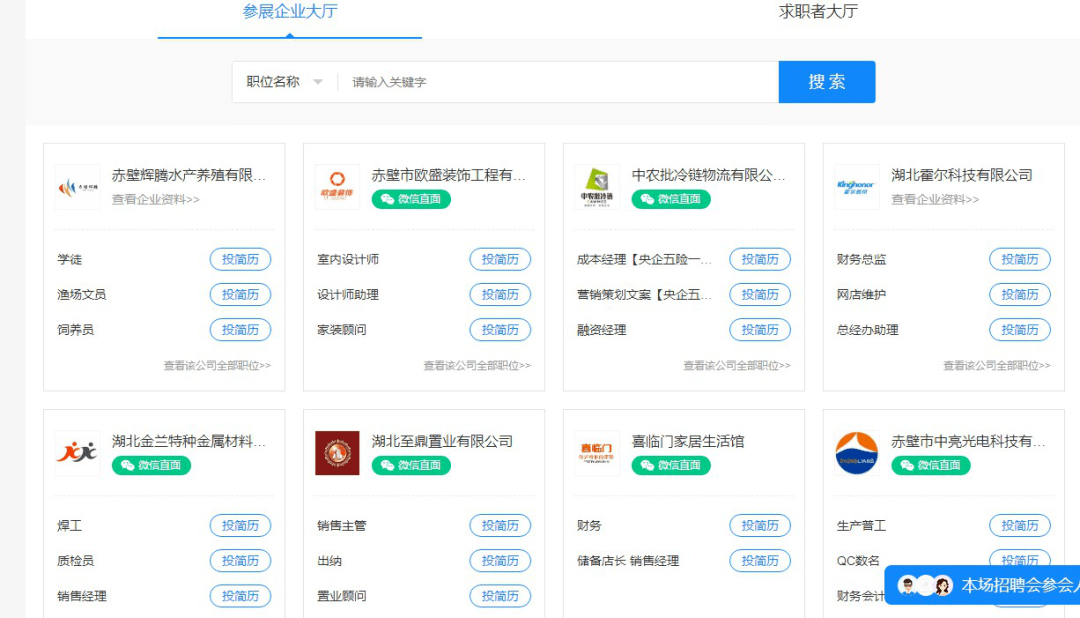Image resolution: width=1080 pixels, height=618 pixels.
Task: View 赤壁辉腾水产 企业资料 link
Action: 156,199
